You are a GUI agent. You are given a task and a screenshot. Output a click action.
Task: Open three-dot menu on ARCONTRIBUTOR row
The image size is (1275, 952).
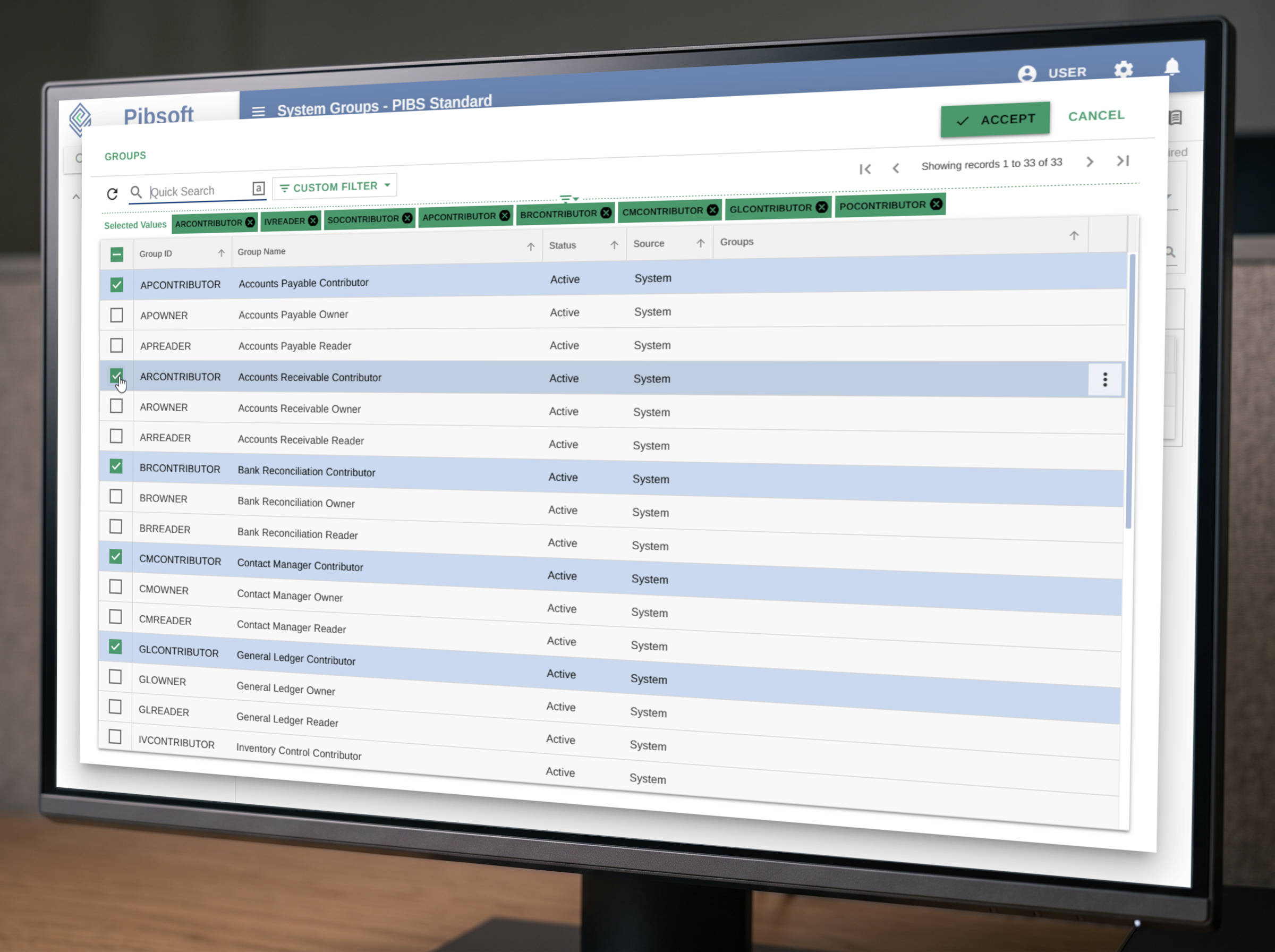point(1105,379)
